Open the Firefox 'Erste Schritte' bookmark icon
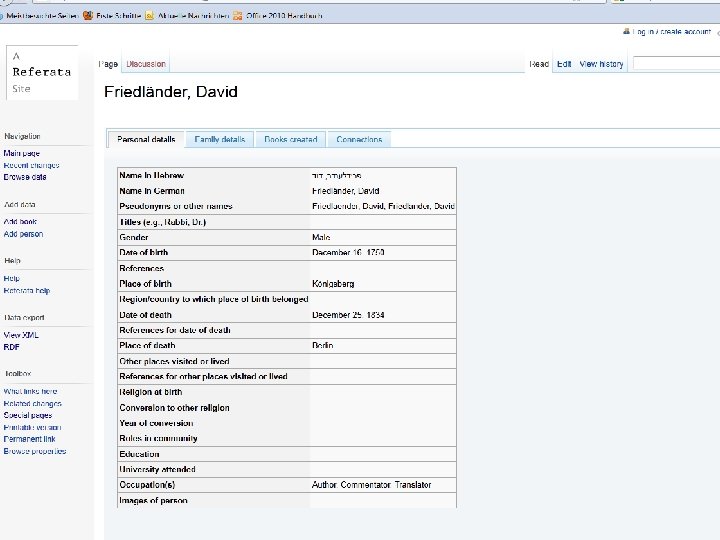Screen dimensions: 720x540 pyautogui.click(x=88, y=16)
